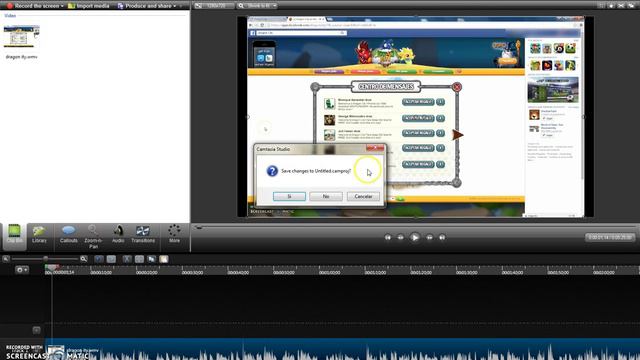Click the track lock icon on timeline
Viewport: 640px width, 360px height.
click(x=36, y=330)
